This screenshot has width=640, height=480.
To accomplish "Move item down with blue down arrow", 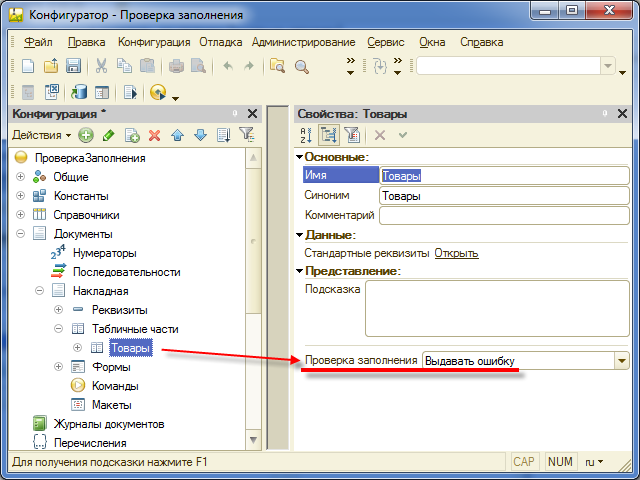I will [200, 135].
